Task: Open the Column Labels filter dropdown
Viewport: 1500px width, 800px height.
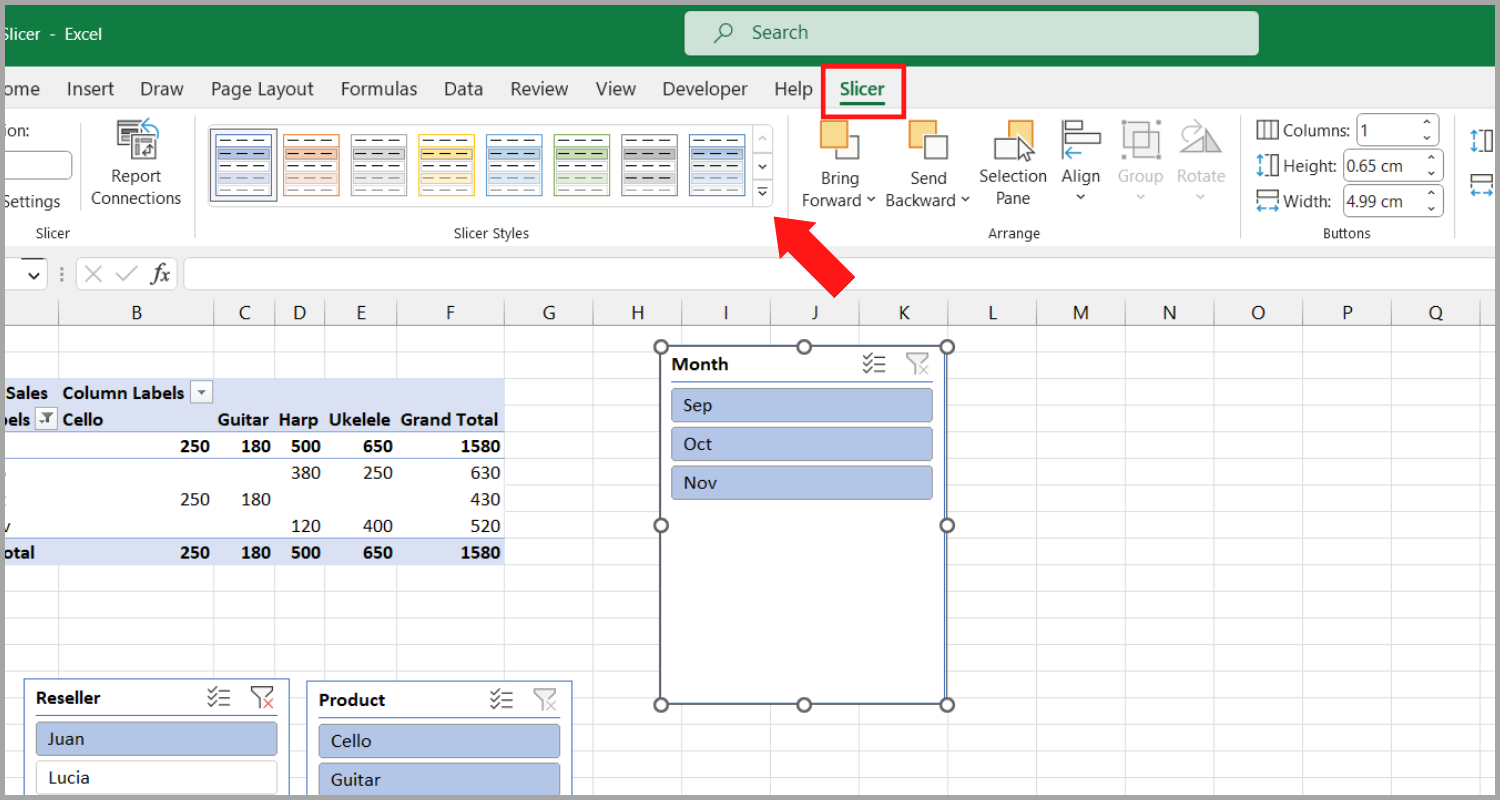Action: point(201,392)
